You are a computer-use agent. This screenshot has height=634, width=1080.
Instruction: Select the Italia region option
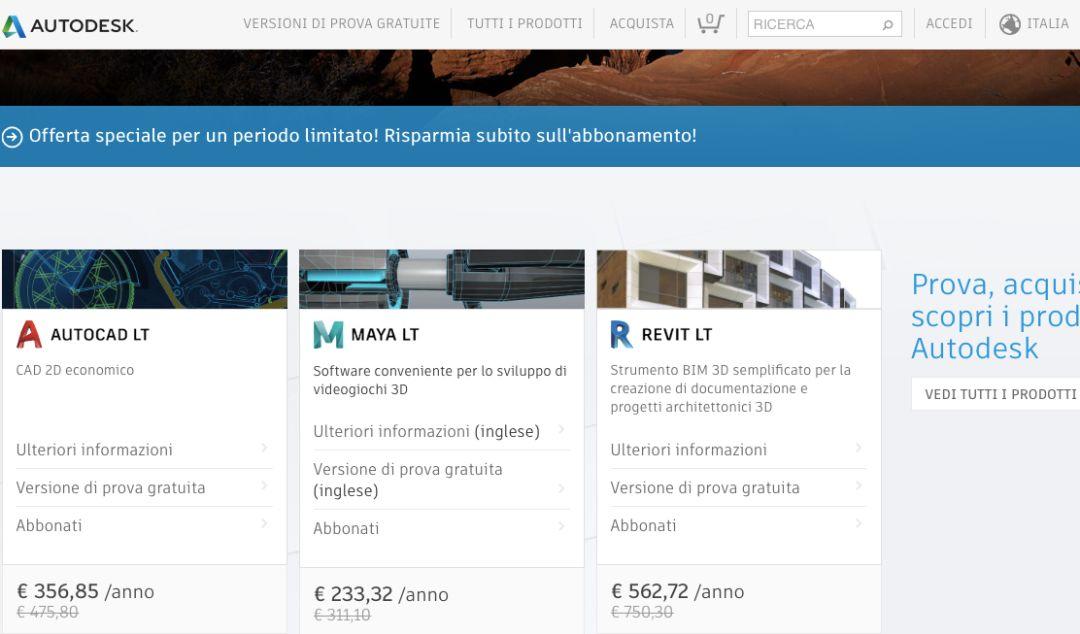pyautogui.click(x=1048, y=23)
